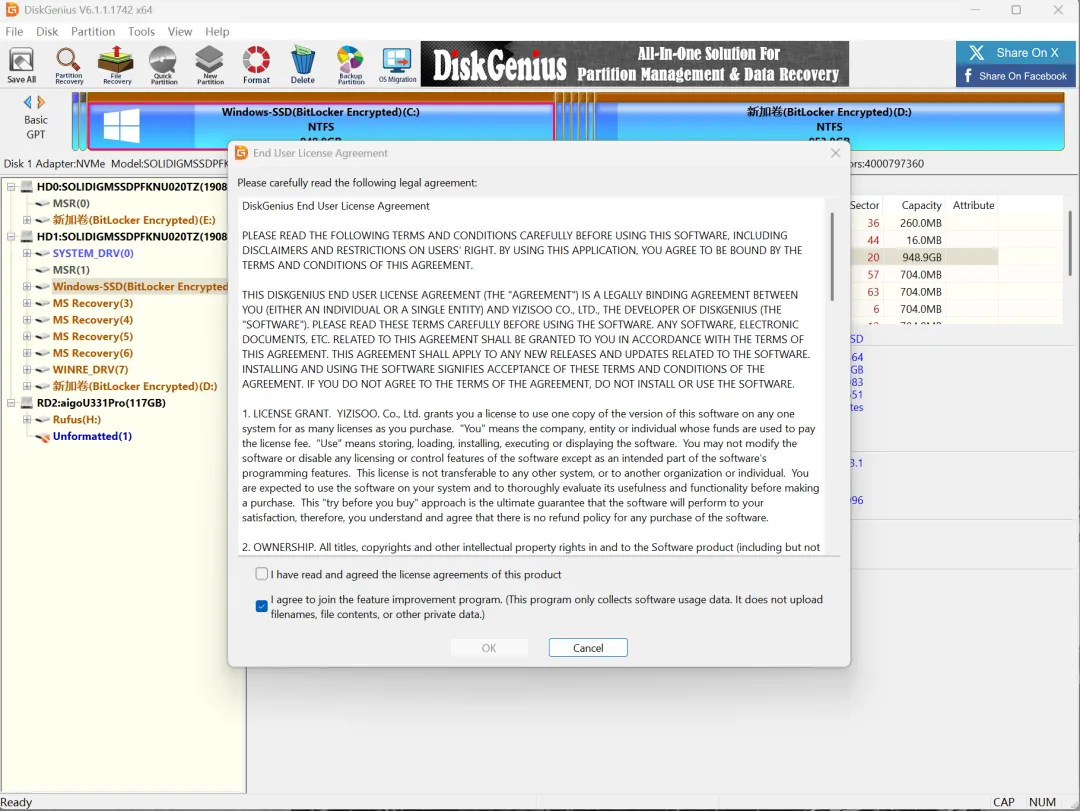Open the Disk menu
This screenshot has width=1080, height=811.
pos(48,32)
